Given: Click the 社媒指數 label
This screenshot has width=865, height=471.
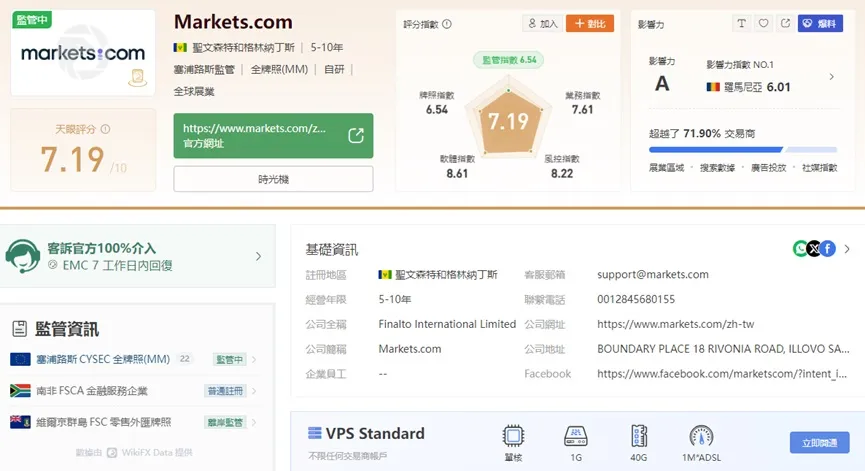Looking at the screenshot, I should 819,168.
